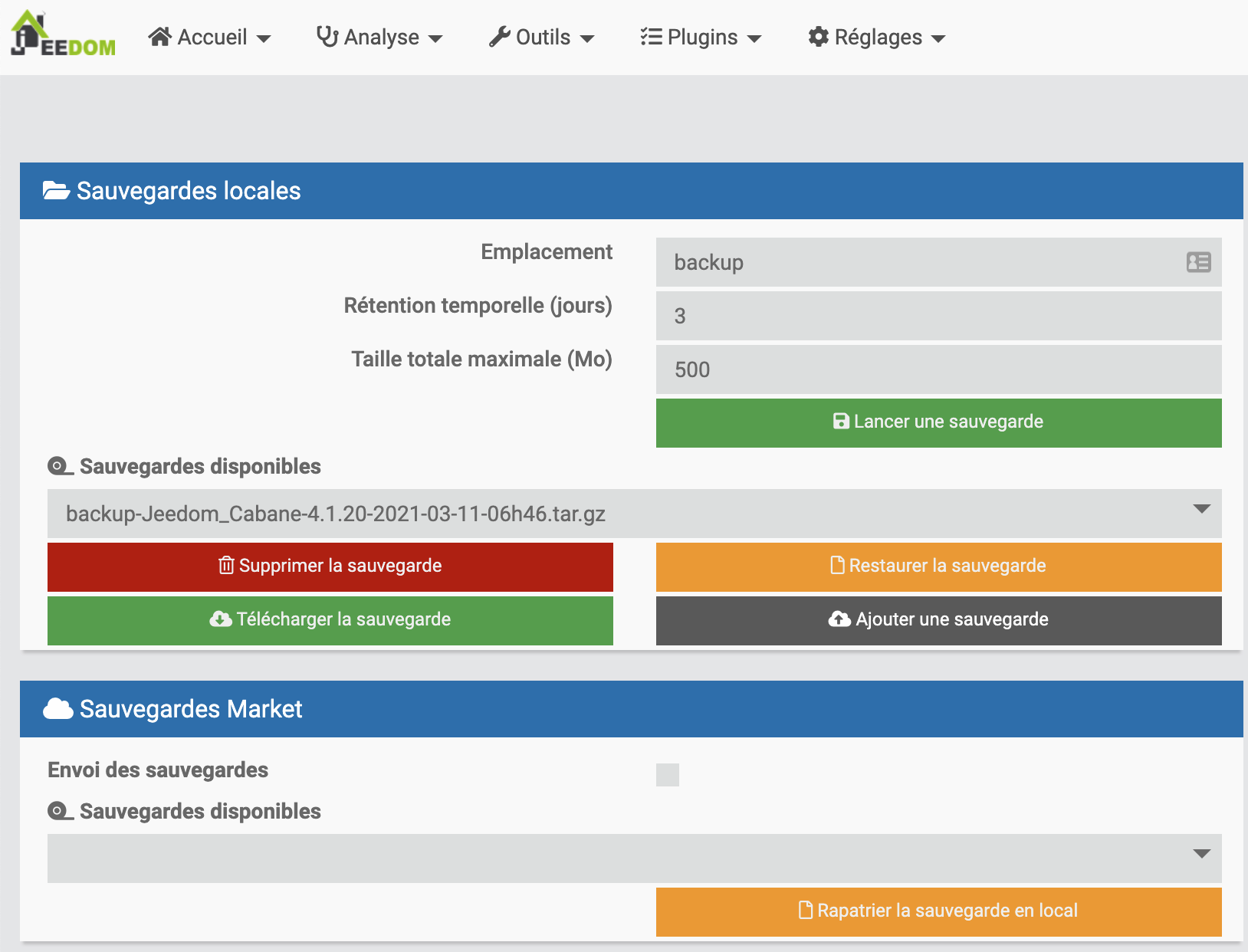Open the Market Sauvegardes disponibles dropdown
Viewport: 1248px width, 952px height.
tap(635, 858)
